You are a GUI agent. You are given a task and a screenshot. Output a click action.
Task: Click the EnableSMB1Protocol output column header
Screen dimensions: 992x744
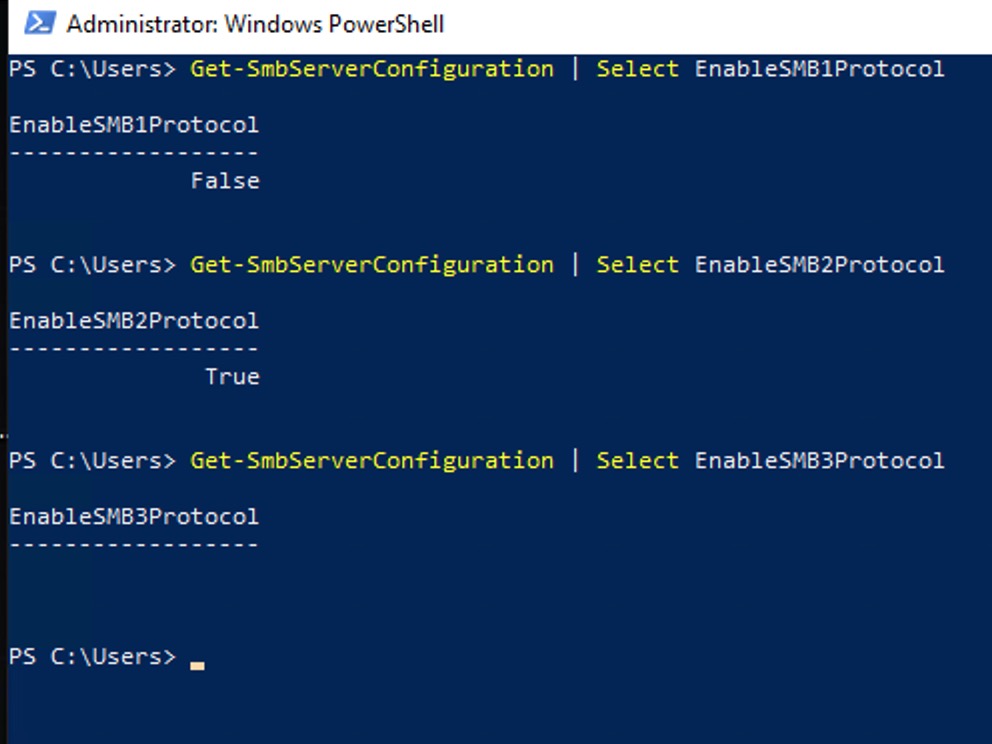[134, 125]
